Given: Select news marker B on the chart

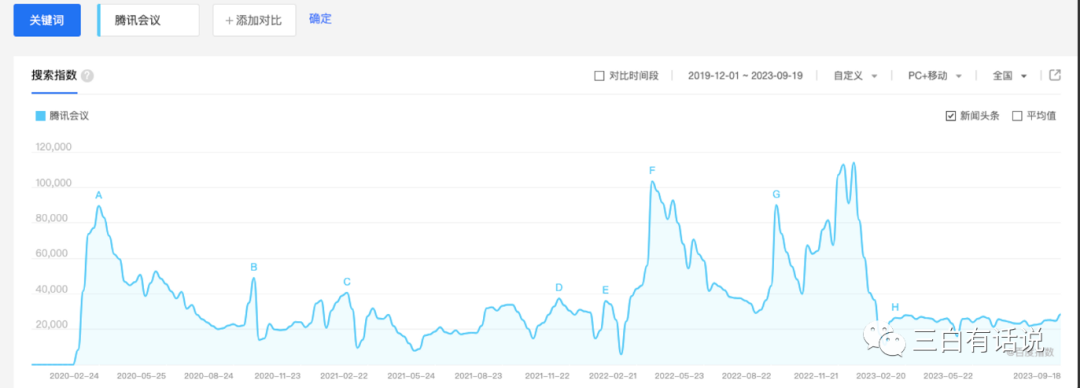Looking at the screenshot, I should point(253,267).
